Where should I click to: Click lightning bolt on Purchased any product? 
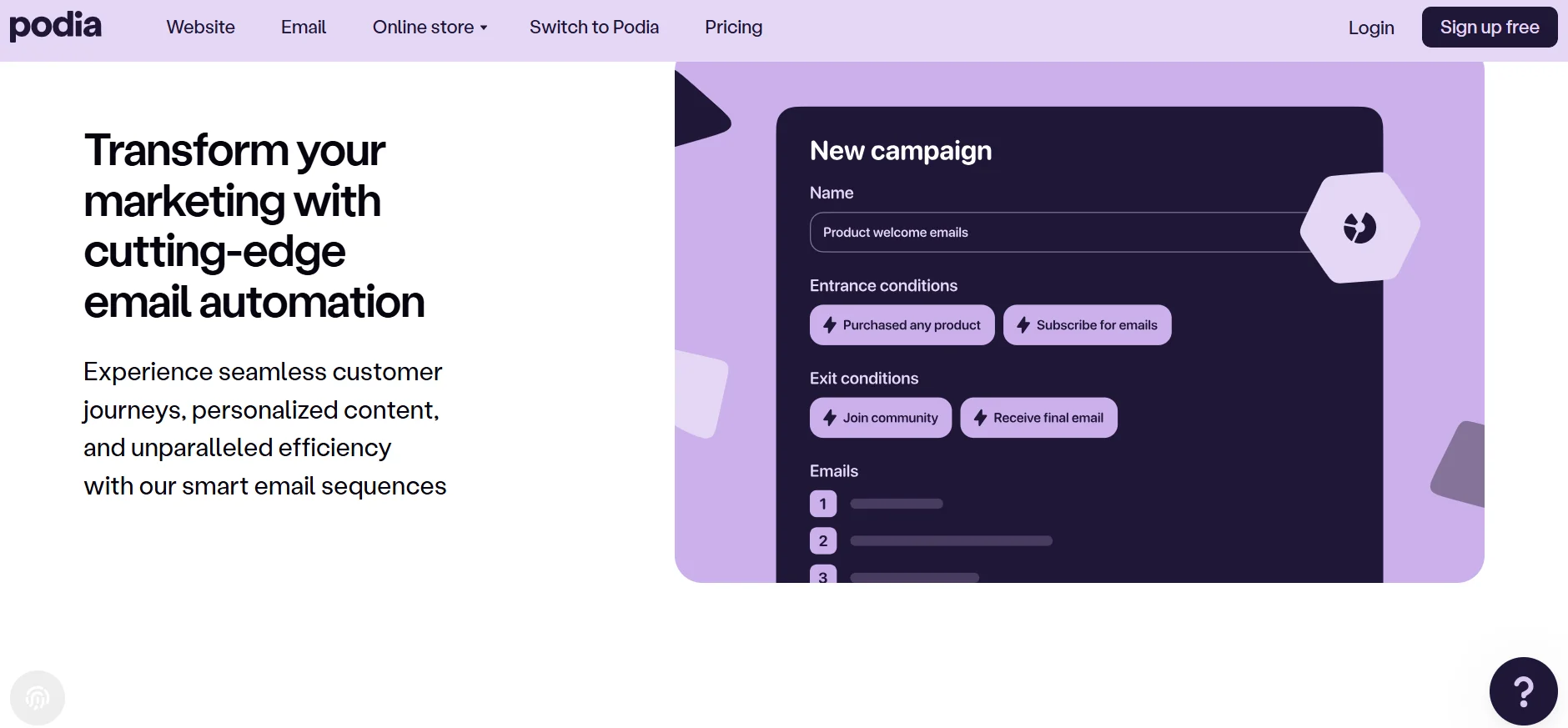click(x=830, y=325)
